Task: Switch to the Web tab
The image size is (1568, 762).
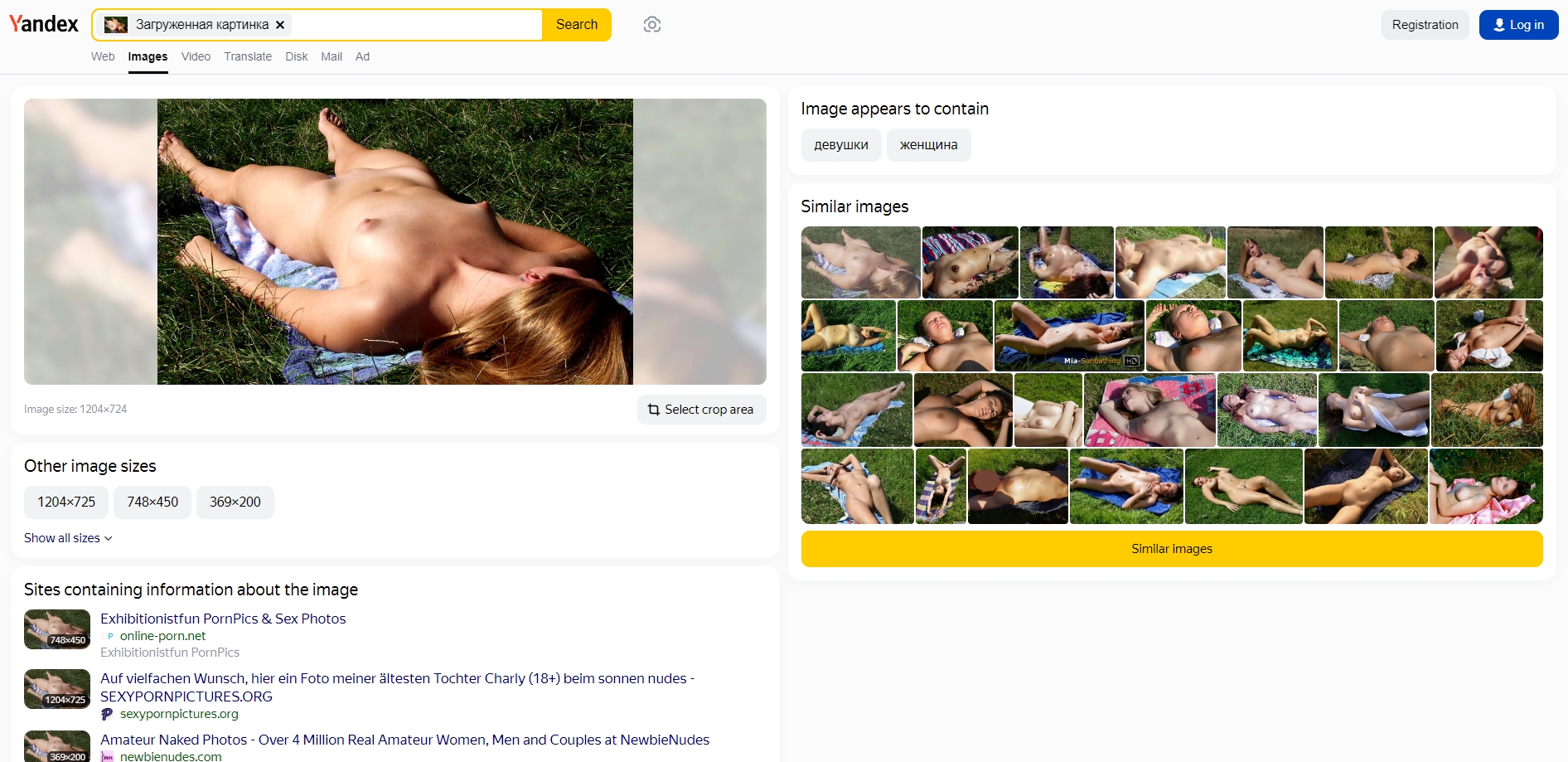Action: [103, 56]
